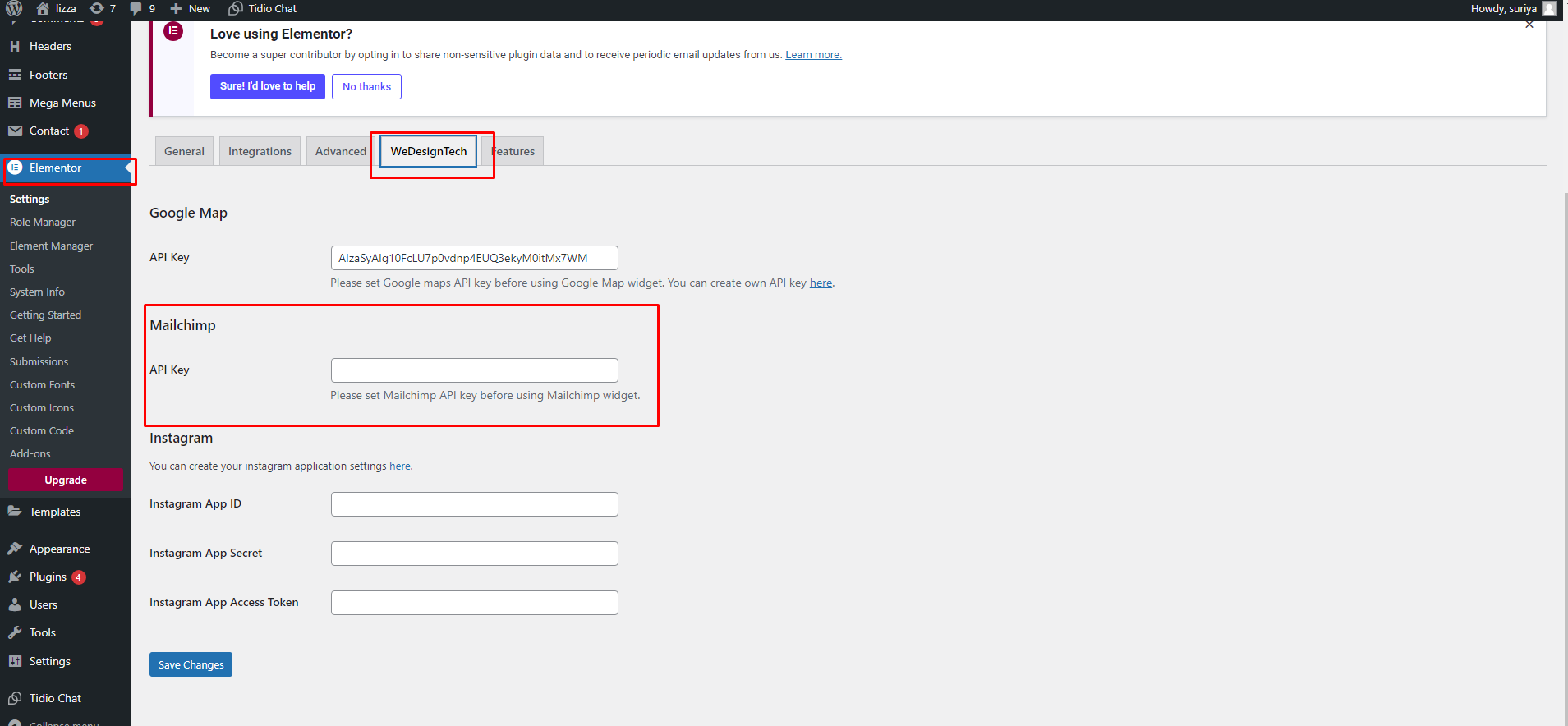Open Add-ons submenu item

tap(30, 454)
